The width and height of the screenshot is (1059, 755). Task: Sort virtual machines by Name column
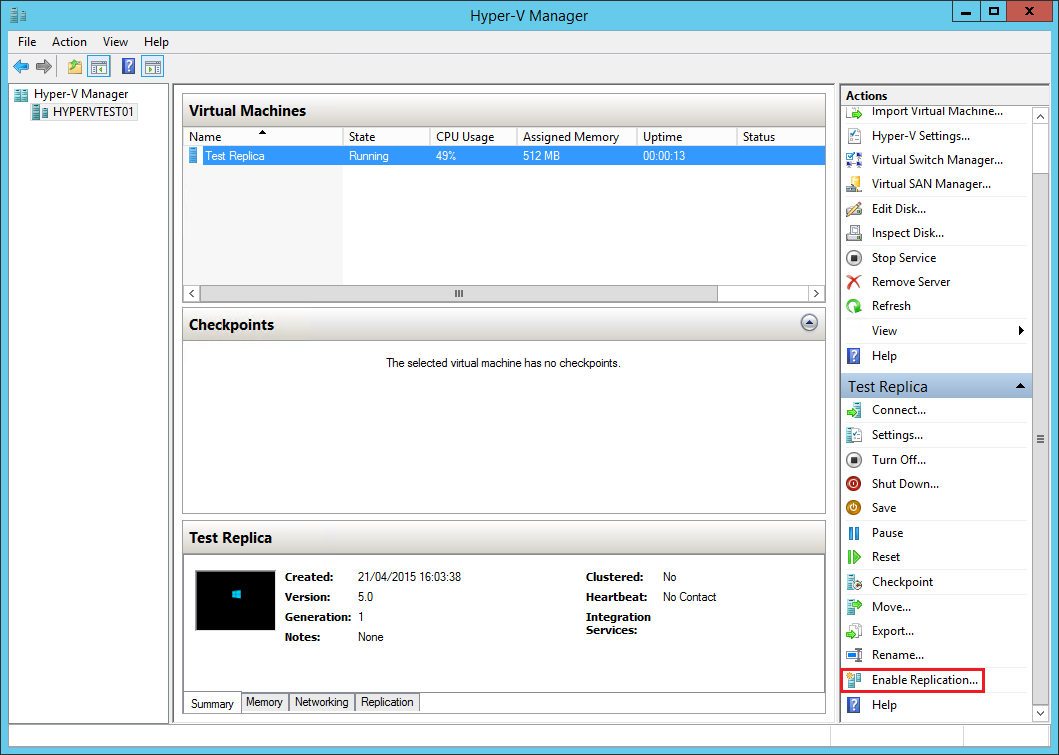[x=263, y=136]
